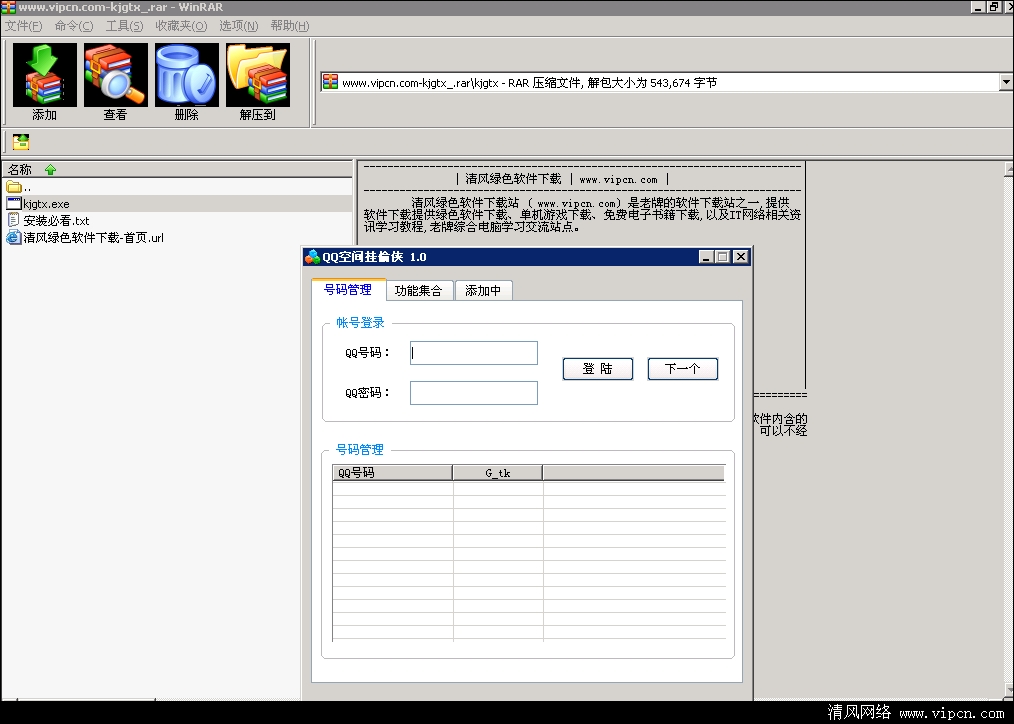Viewport: 1014px width, 724px height.
Task: Click the Add (添加) toolbar icon
Action: click(45, 75)
